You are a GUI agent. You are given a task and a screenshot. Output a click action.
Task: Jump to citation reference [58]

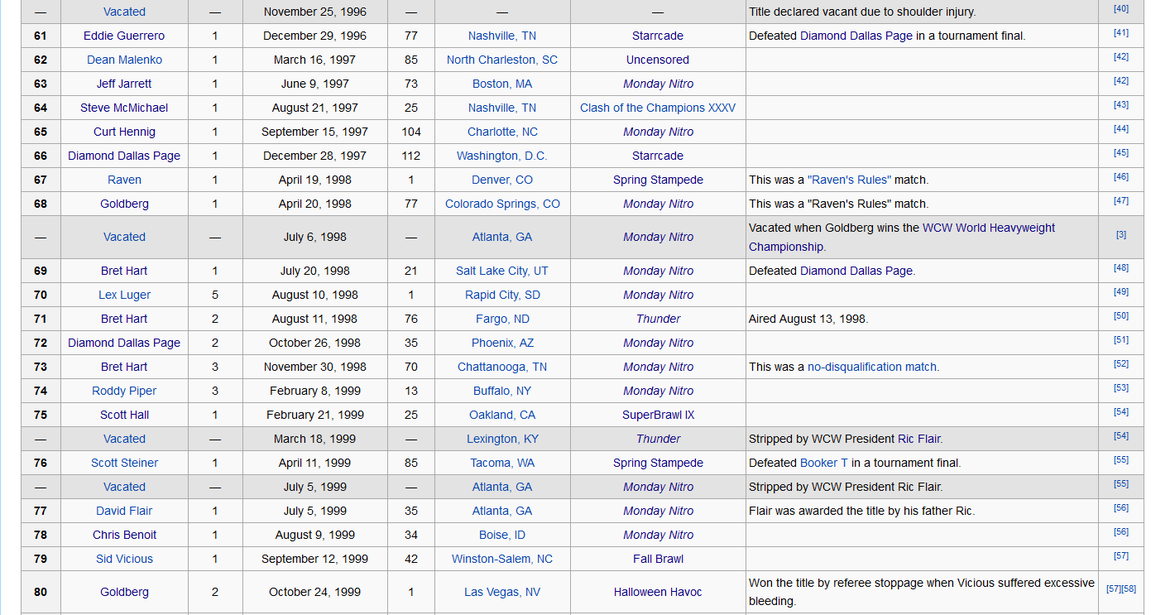point(1129,589)
